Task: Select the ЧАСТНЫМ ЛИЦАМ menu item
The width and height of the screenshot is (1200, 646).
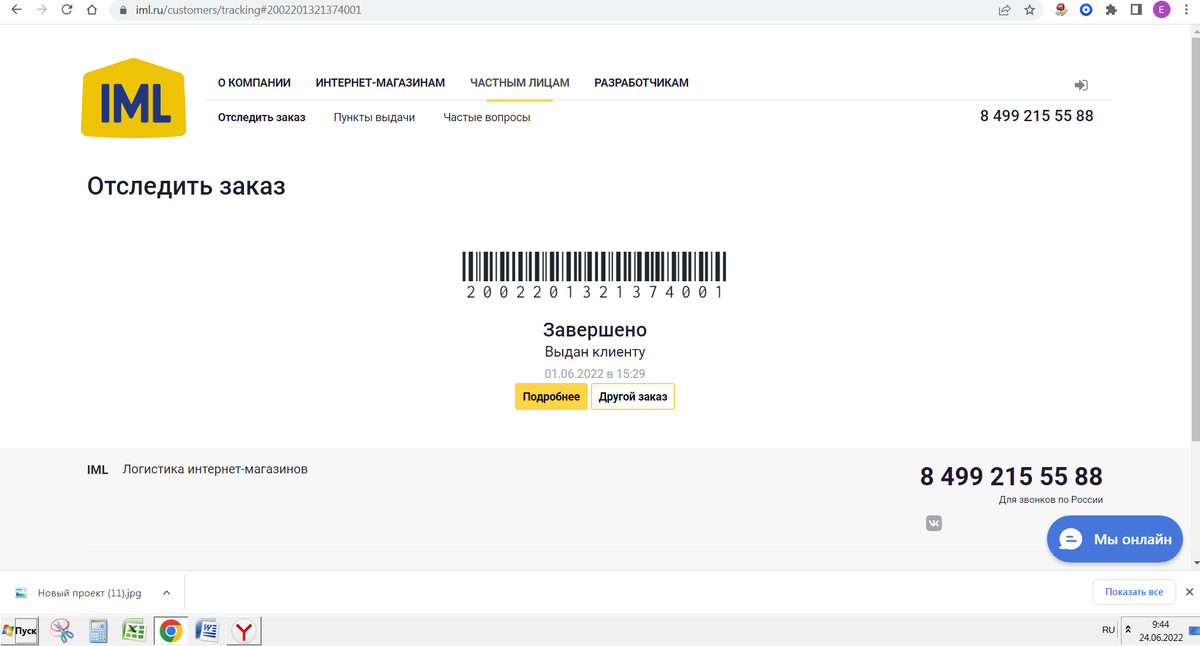Action: (x=520, y=83)
